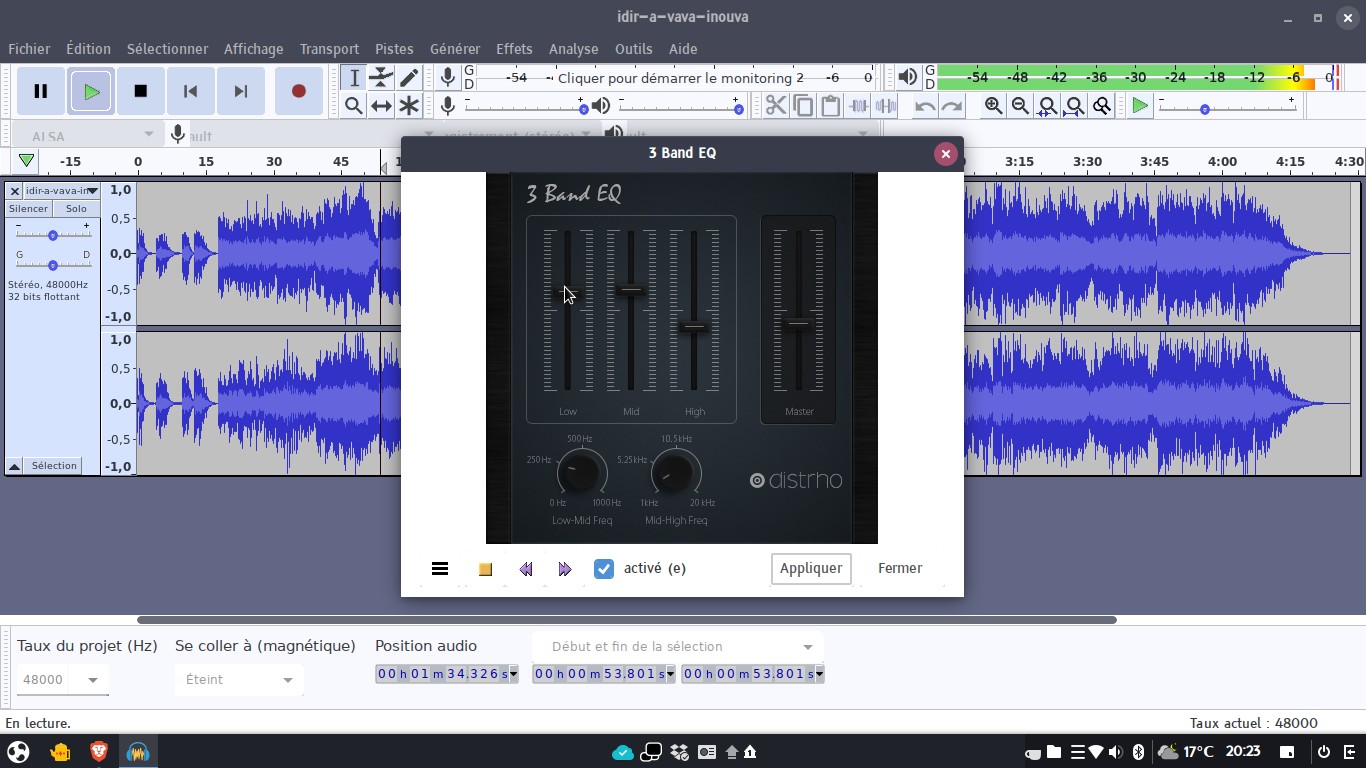Open the Générer menu
The image size is (1366, 768).
pos(454,49)
